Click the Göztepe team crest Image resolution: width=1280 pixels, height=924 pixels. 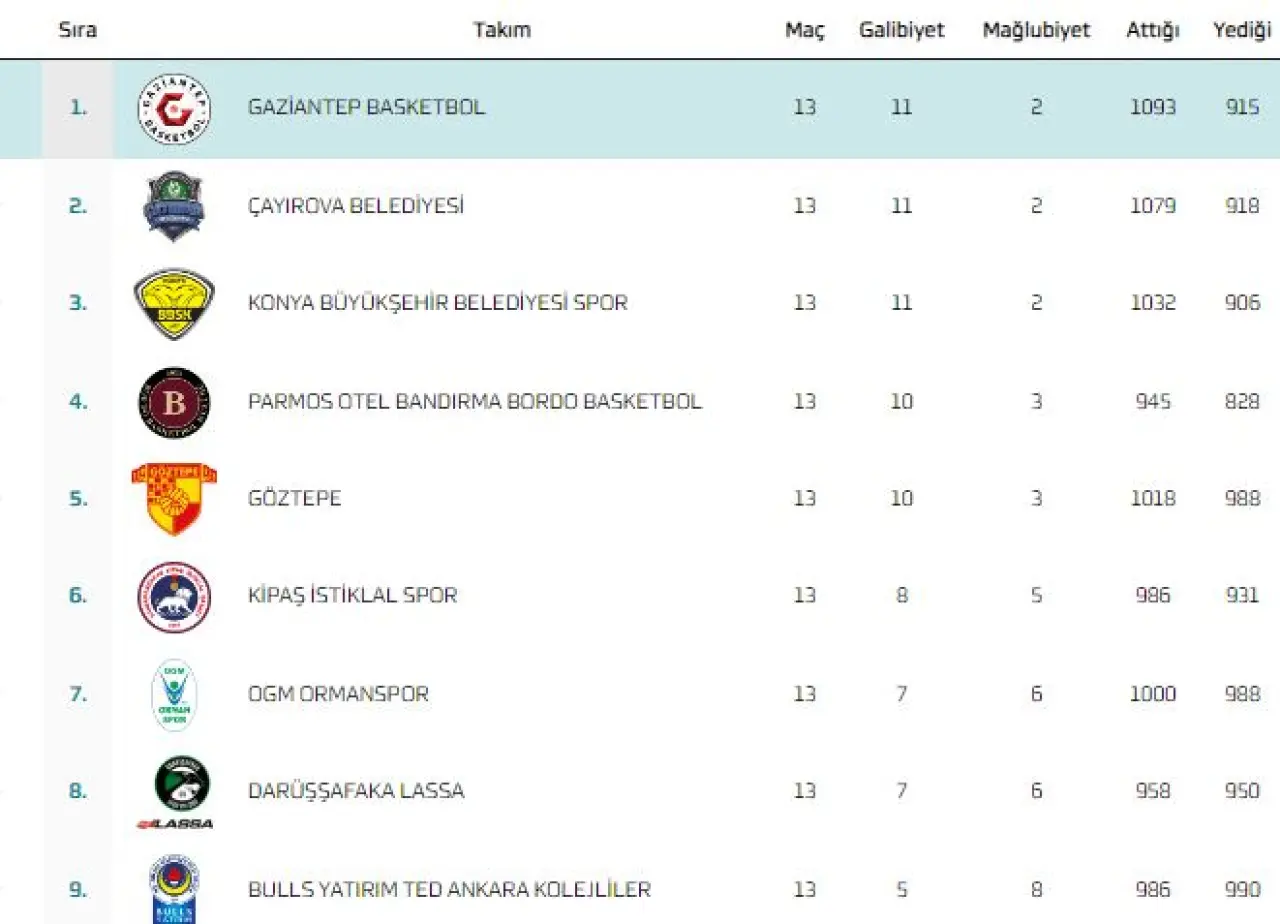[174, 498]
